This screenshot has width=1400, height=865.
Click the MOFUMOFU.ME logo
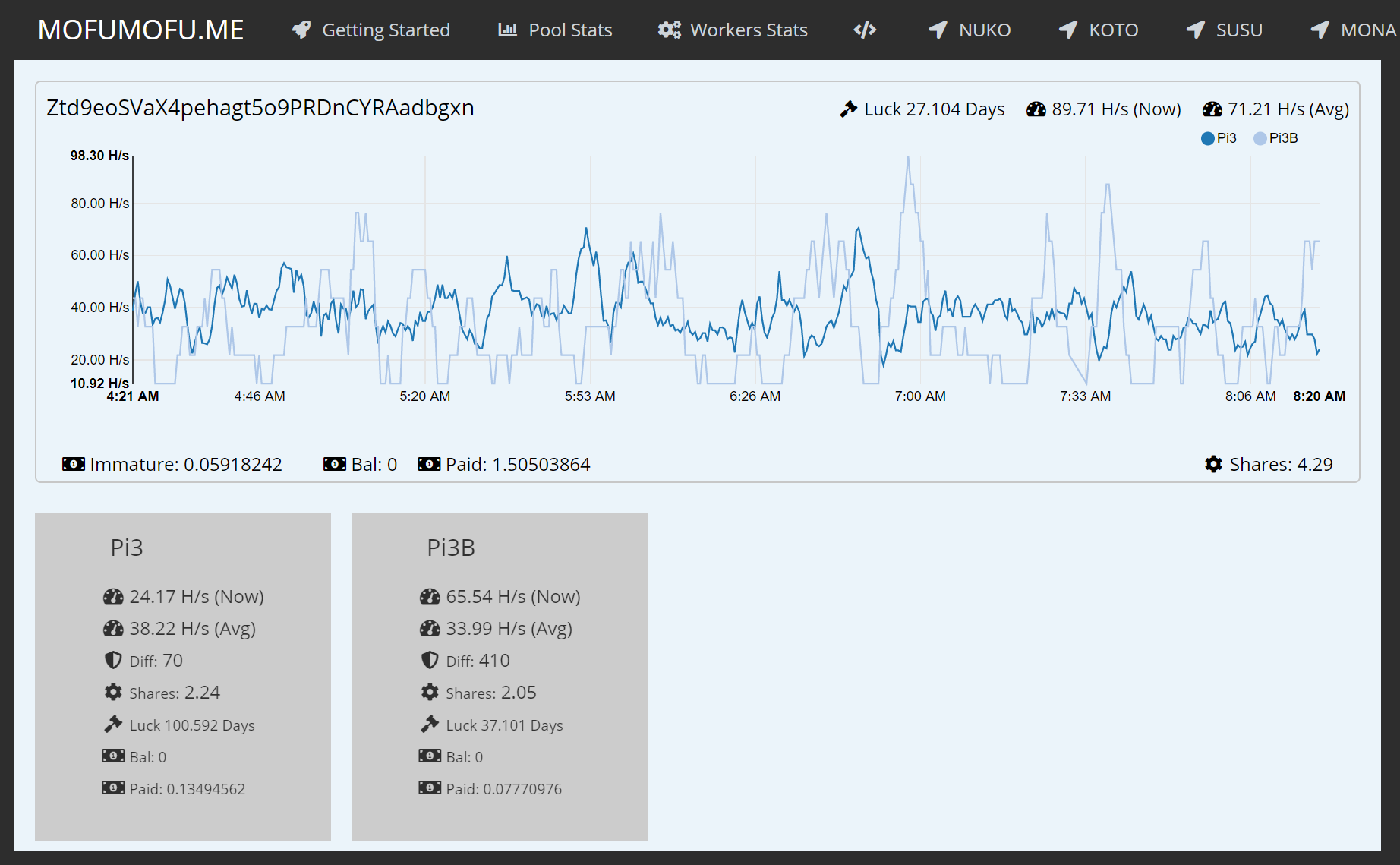tap(141, 30)
